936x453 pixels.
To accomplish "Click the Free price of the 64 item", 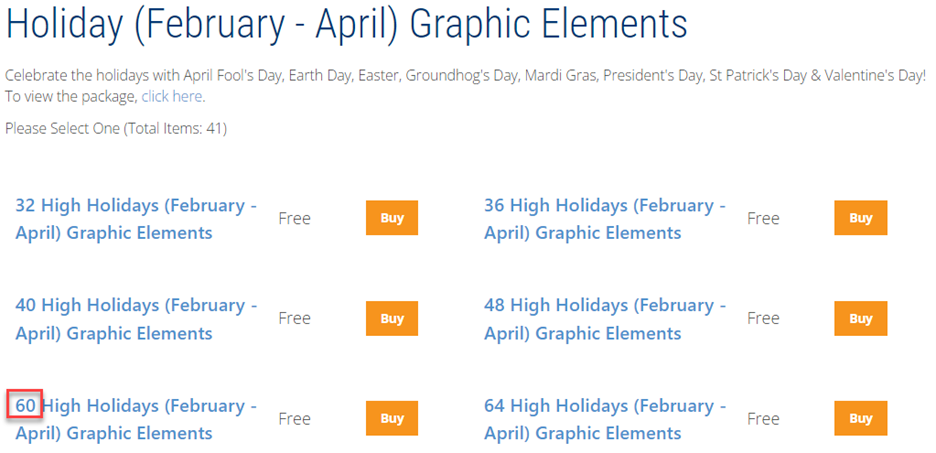I will 763,419.
